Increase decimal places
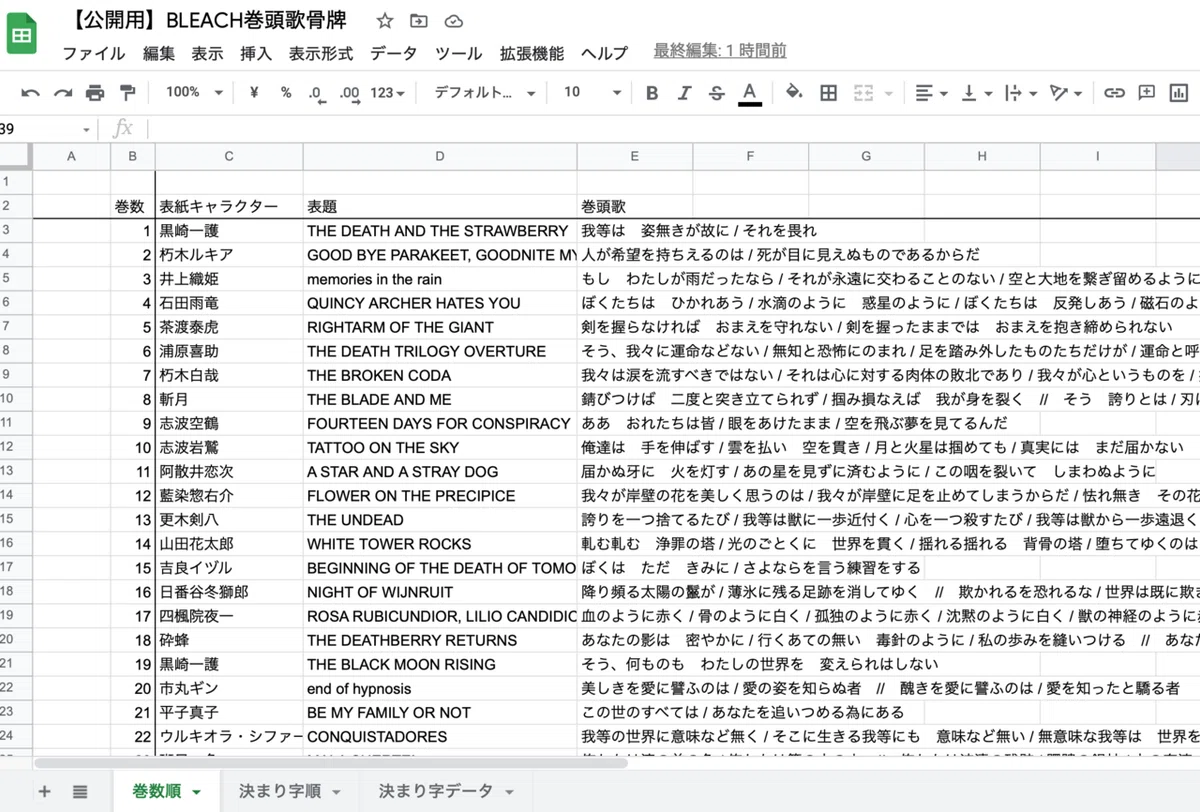1200x812 pixels. [x=349, y=93]
